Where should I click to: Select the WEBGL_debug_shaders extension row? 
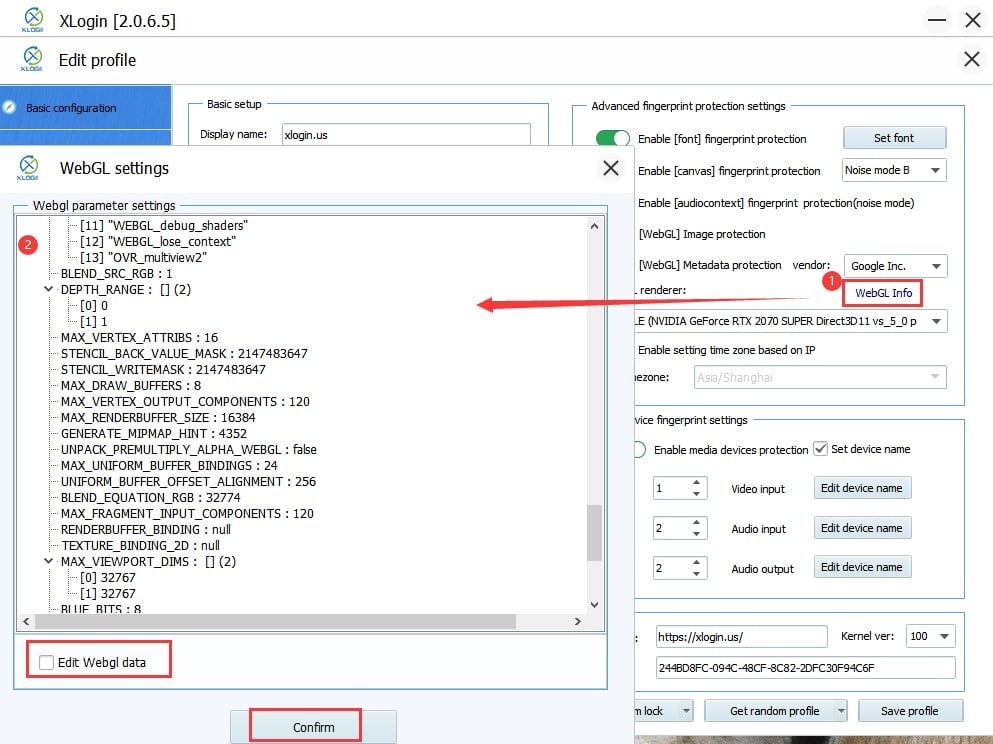click(x=164, y=225)
